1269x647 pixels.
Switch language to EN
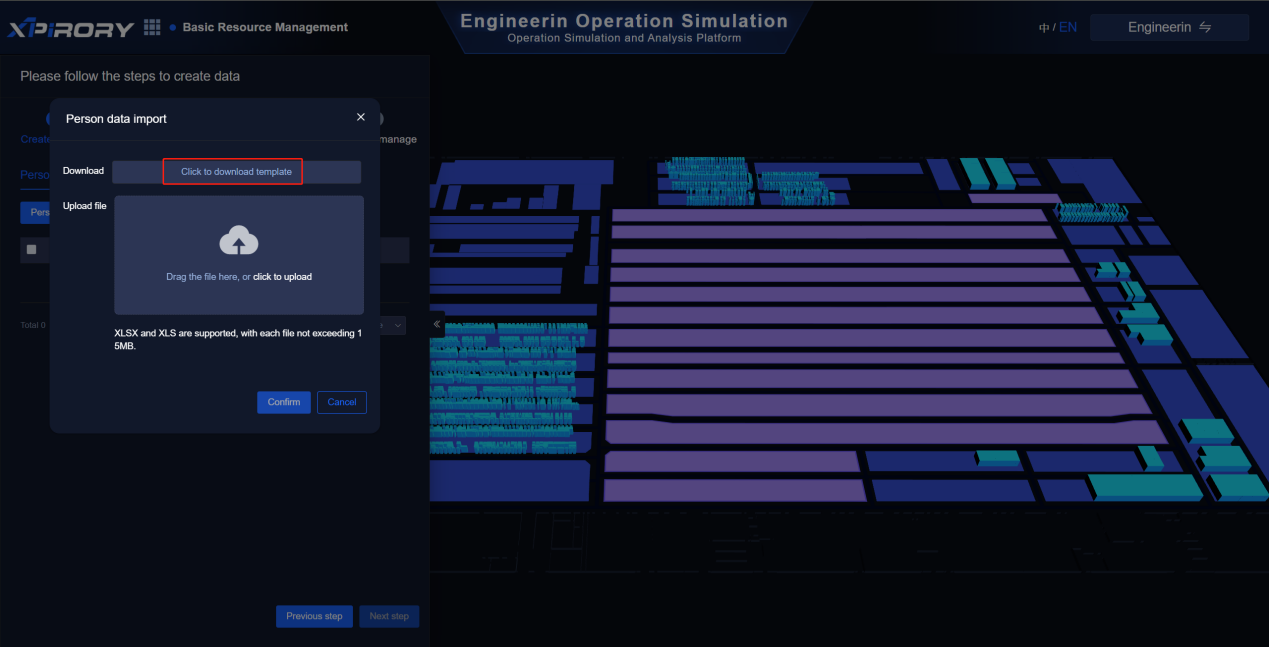pyautogui.click(x=1068, y=28)
